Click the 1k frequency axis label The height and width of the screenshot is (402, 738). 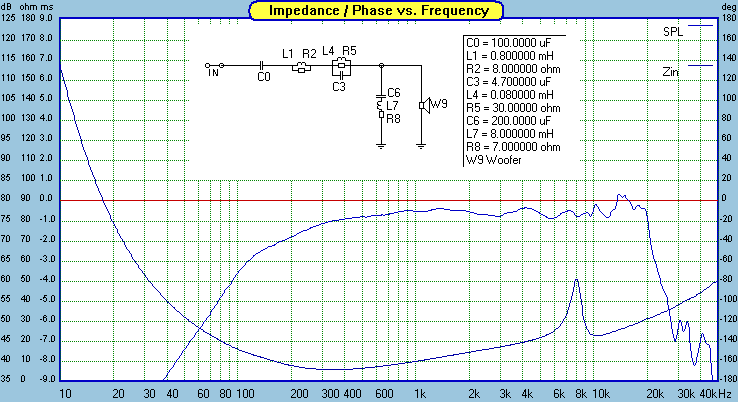click(421, 392)
